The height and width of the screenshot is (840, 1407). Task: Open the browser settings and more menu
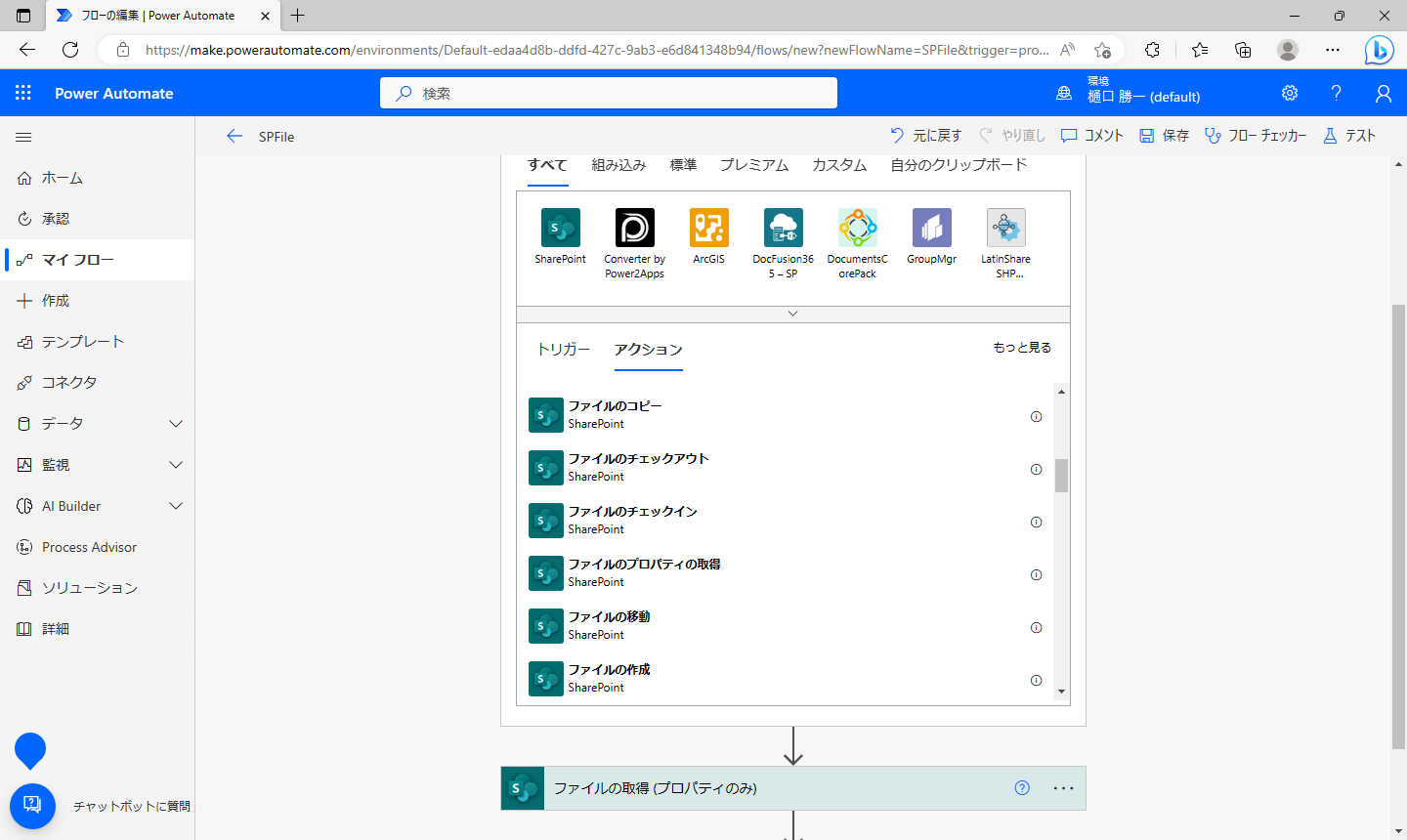pos(1333,50)
